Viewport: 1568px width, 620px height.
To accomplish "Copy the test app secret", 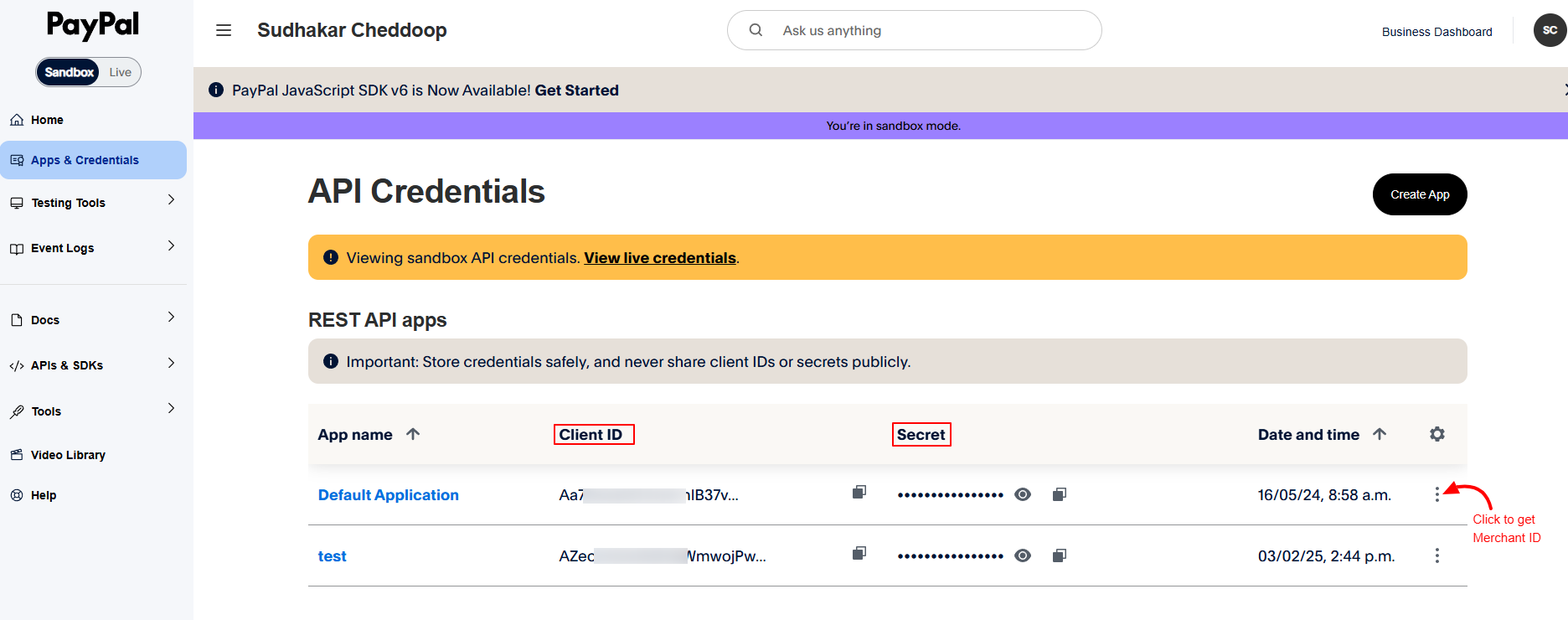I will [1059, 556].
